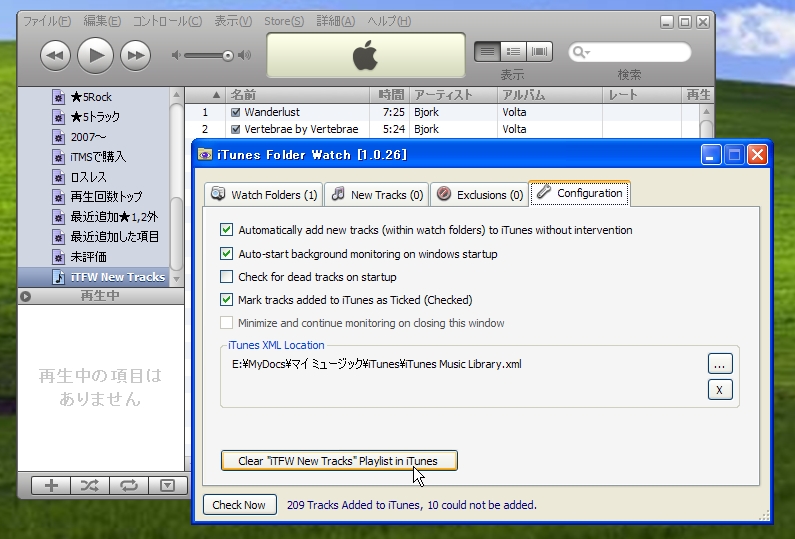Switch iTunes to list view
Viewport: 795px width, 539px height.
(487, 52)
